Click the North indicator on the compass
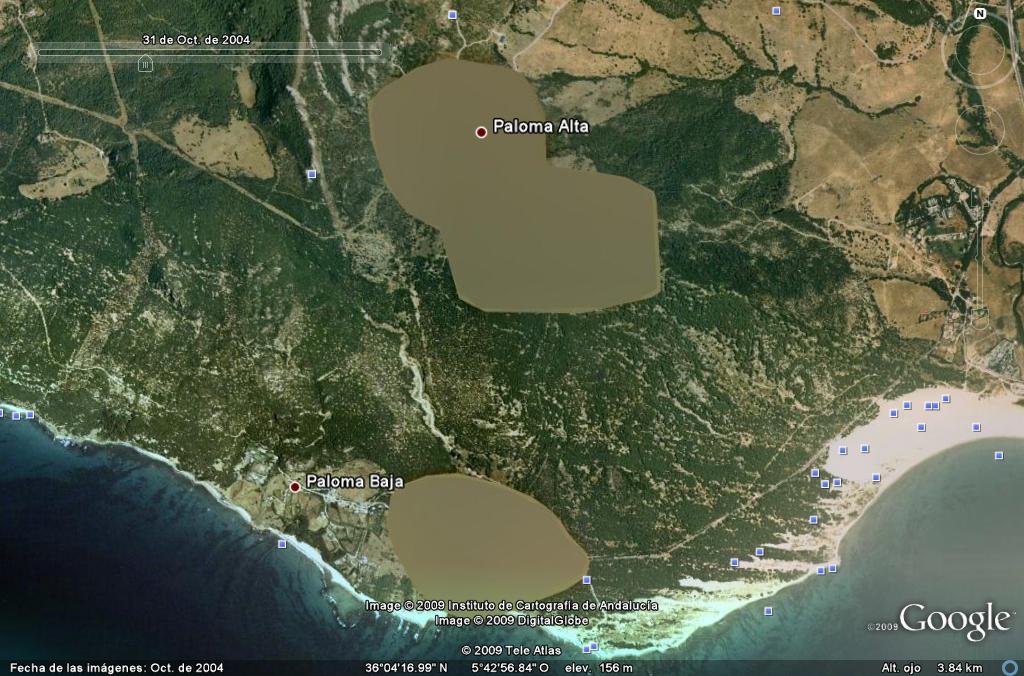The width and height of the screenshot is (1024, 676). coord(980,14)
